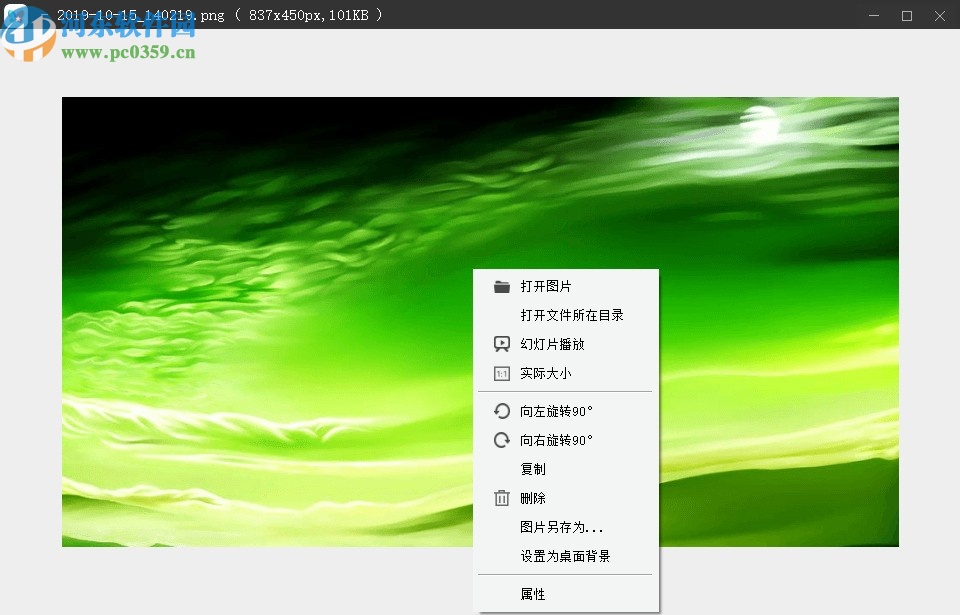Rotate the photo right via 向右旋转90°
Viewport: 960px width, 615px height.
pyautogui.click(x=555, y=439)
